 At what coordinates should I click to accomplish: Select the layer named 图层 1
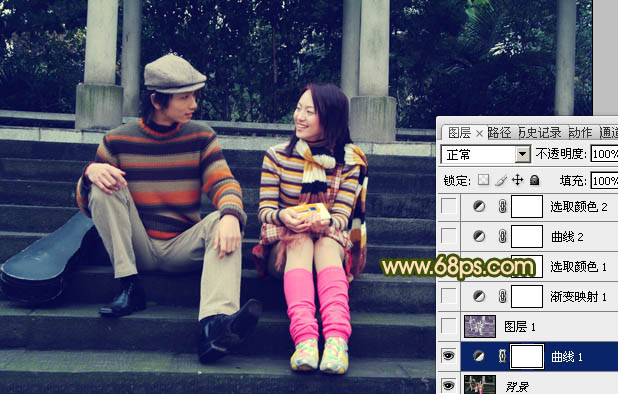click(520, 327)
